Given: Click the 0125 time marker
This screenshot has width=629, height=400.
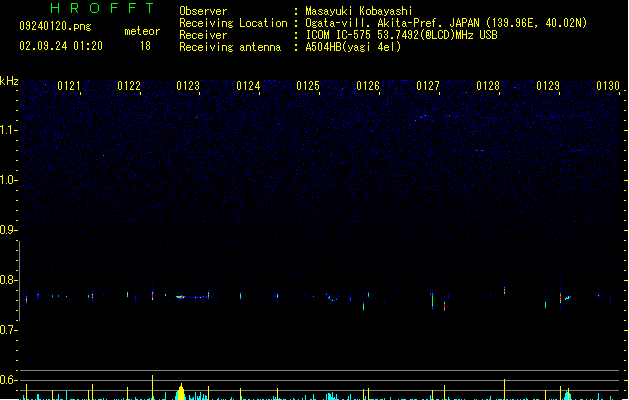Looking at the screenshot, I should tap(308, 86).
